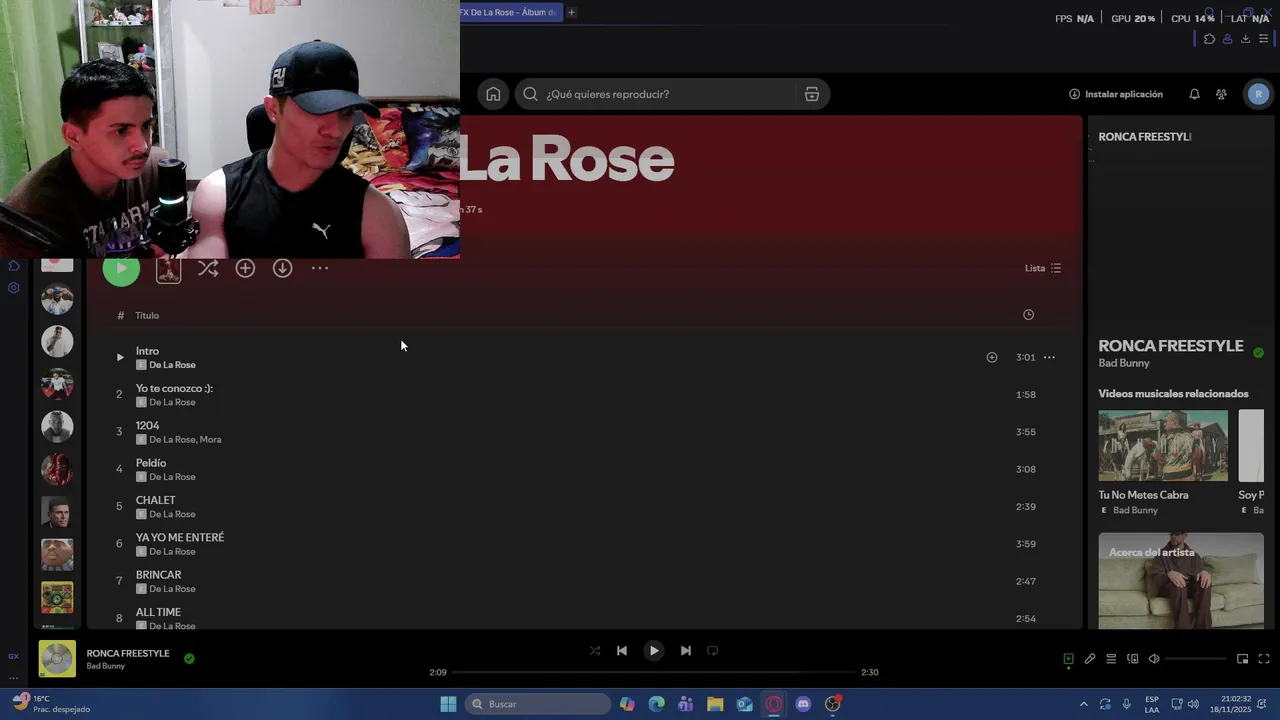Open De La Rose artist link under Intro
Image resolution: width=1280 pixels, height=720 pixels.
coord(172,365)
